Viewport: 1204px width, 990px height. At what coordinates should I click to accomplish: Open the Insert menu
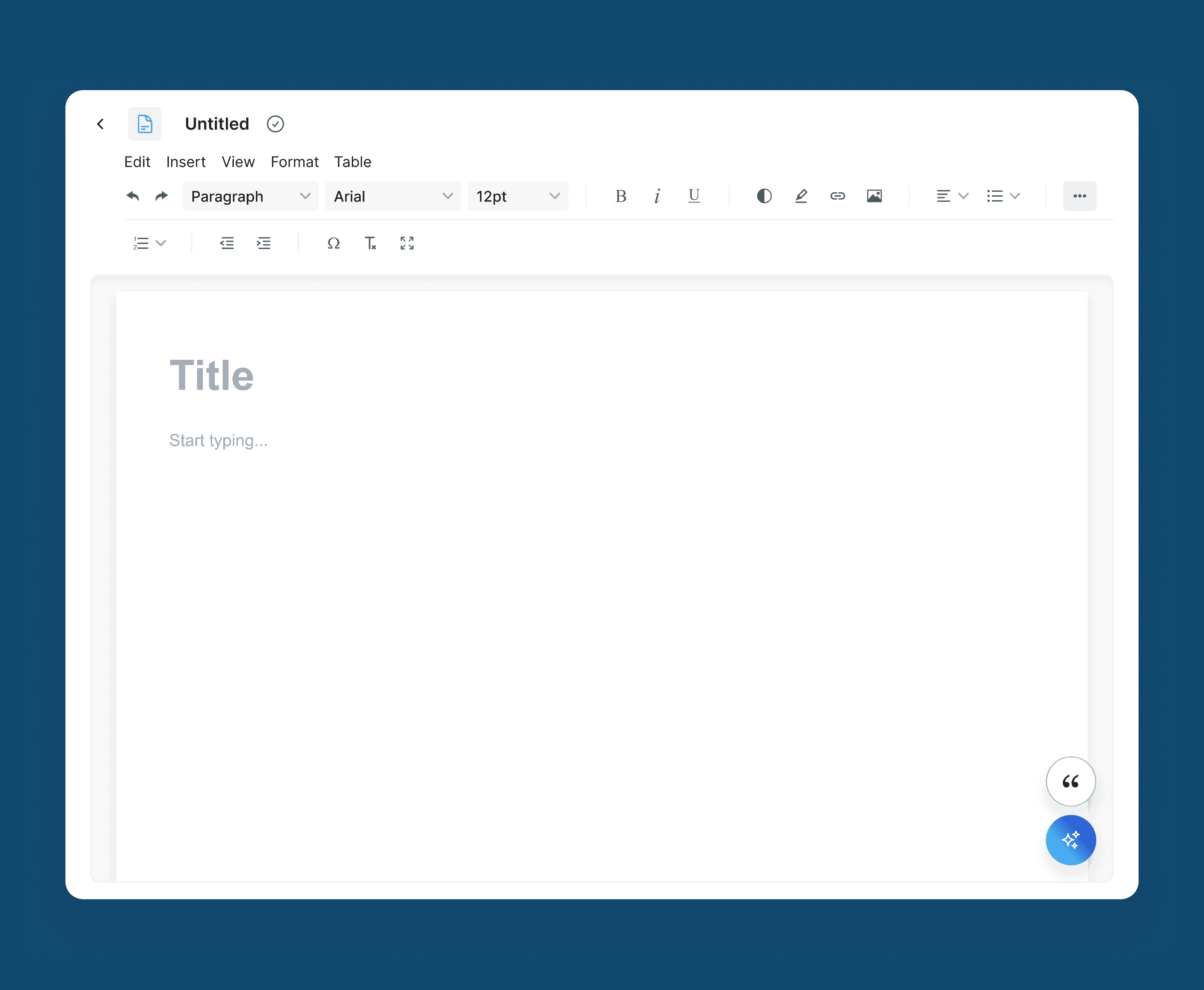coord(185,162)
